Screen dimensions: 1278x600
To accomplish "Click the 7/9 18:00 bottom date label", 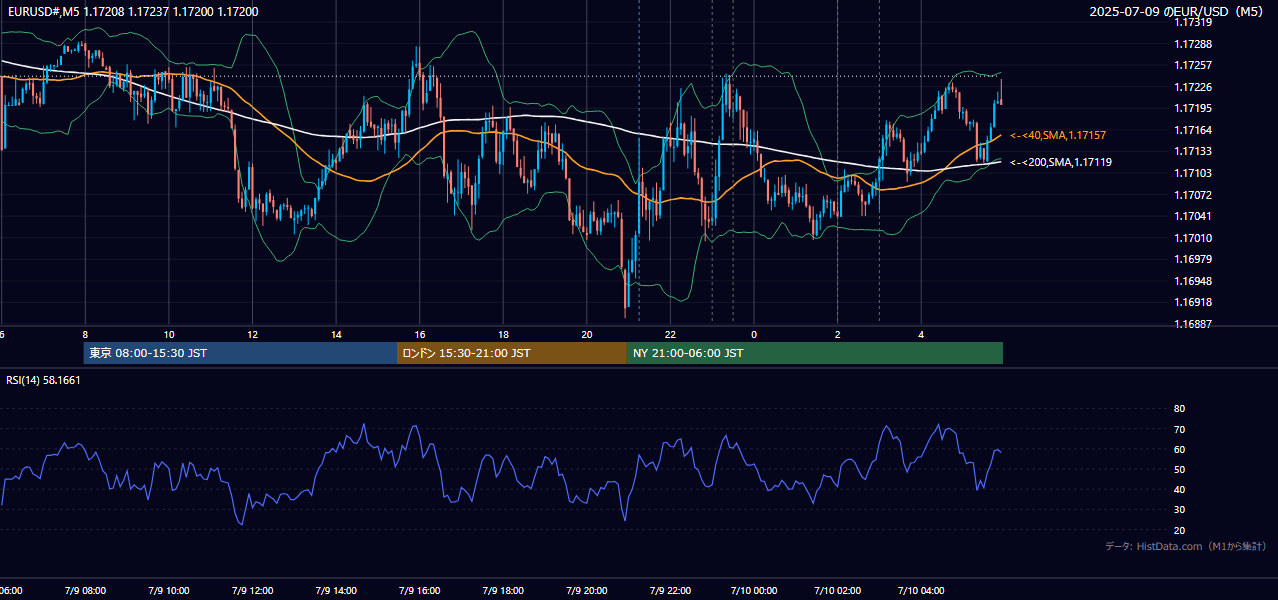I will point(504,590).
